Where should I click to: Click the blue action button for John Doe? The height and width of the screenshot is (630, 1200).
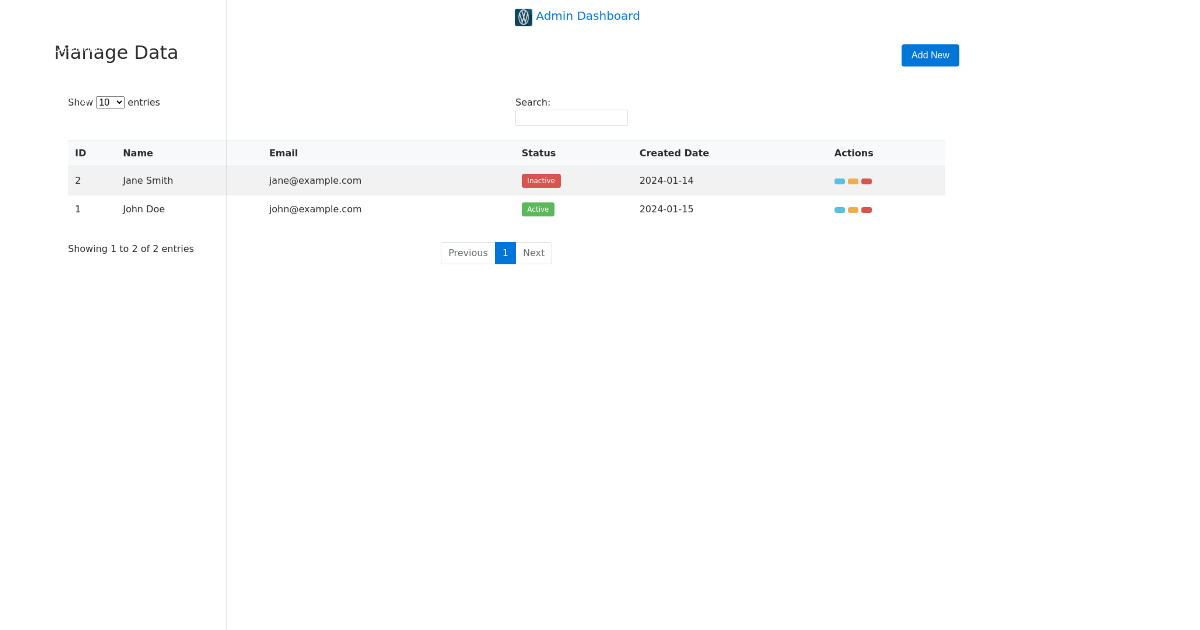pos(839,210)
